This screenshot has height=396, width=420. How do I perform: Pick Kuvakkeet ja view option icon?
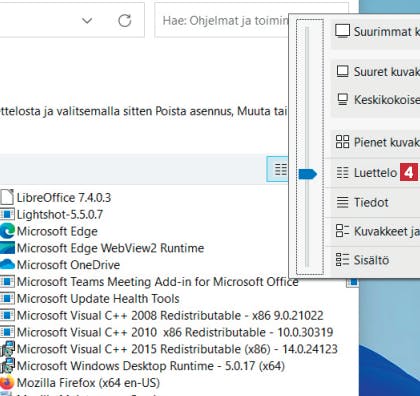[x=342, y=231]
